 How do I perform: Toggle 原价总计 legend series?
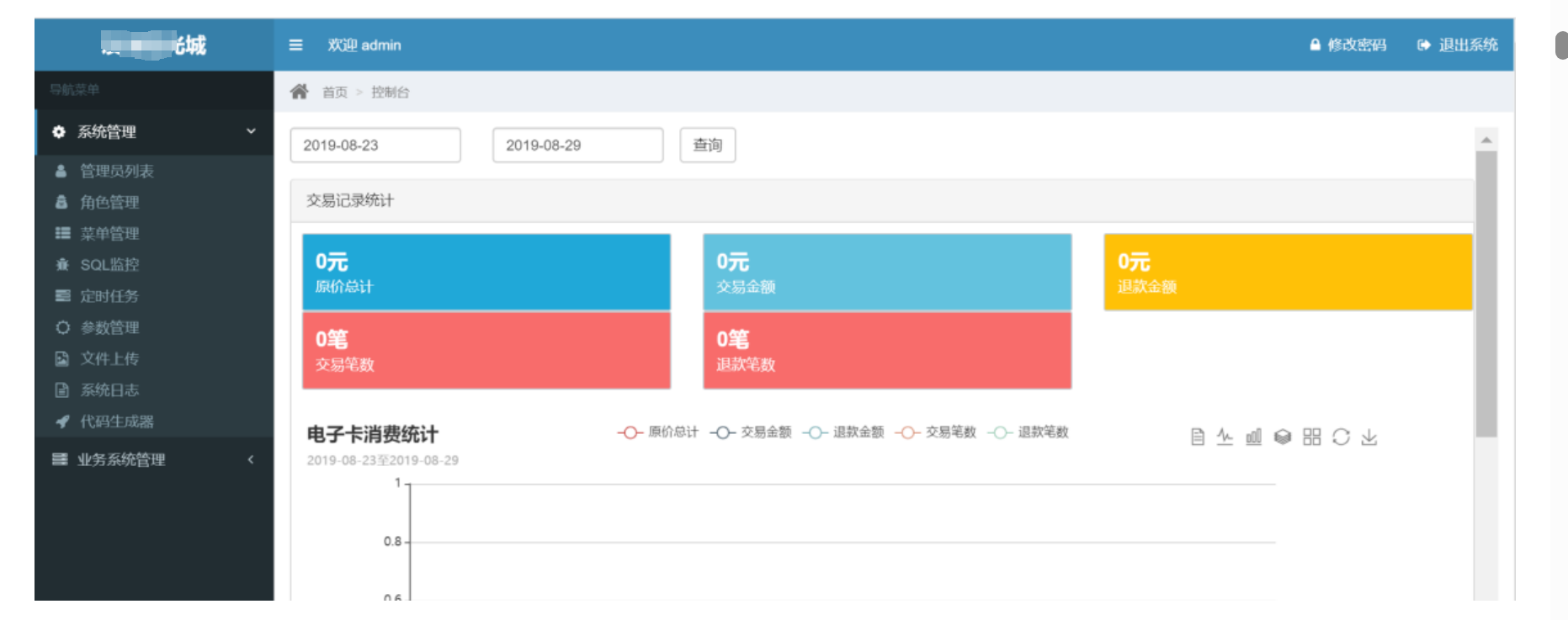[657, 432]
